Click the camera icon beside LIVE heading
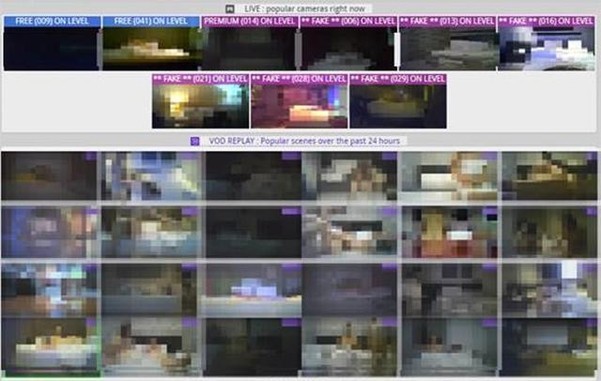 [x=230, y=9]
